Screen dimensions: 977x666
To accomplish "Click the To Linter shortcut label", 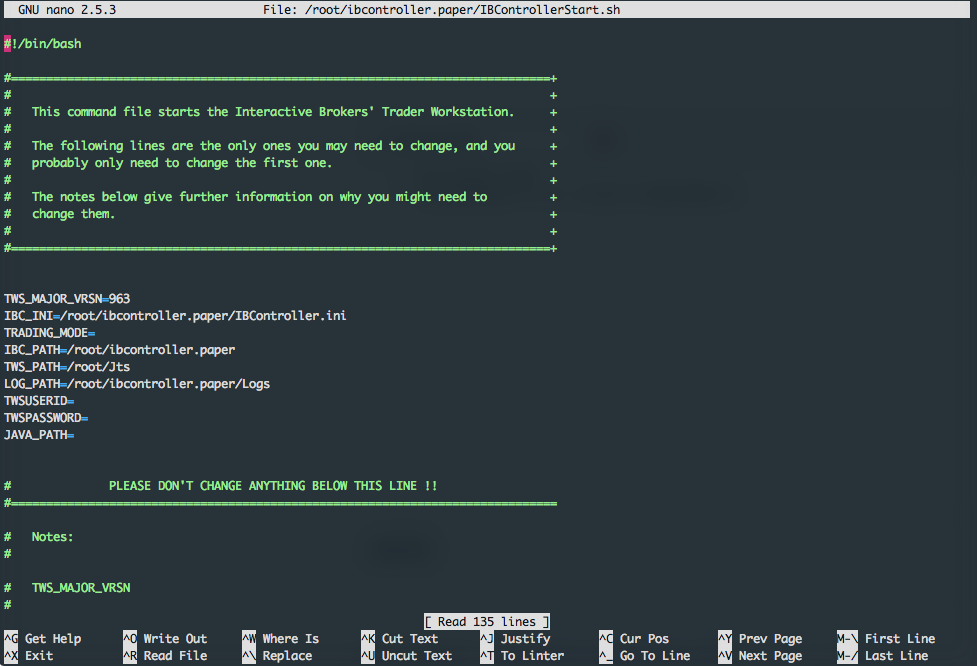I will (532, 655).
